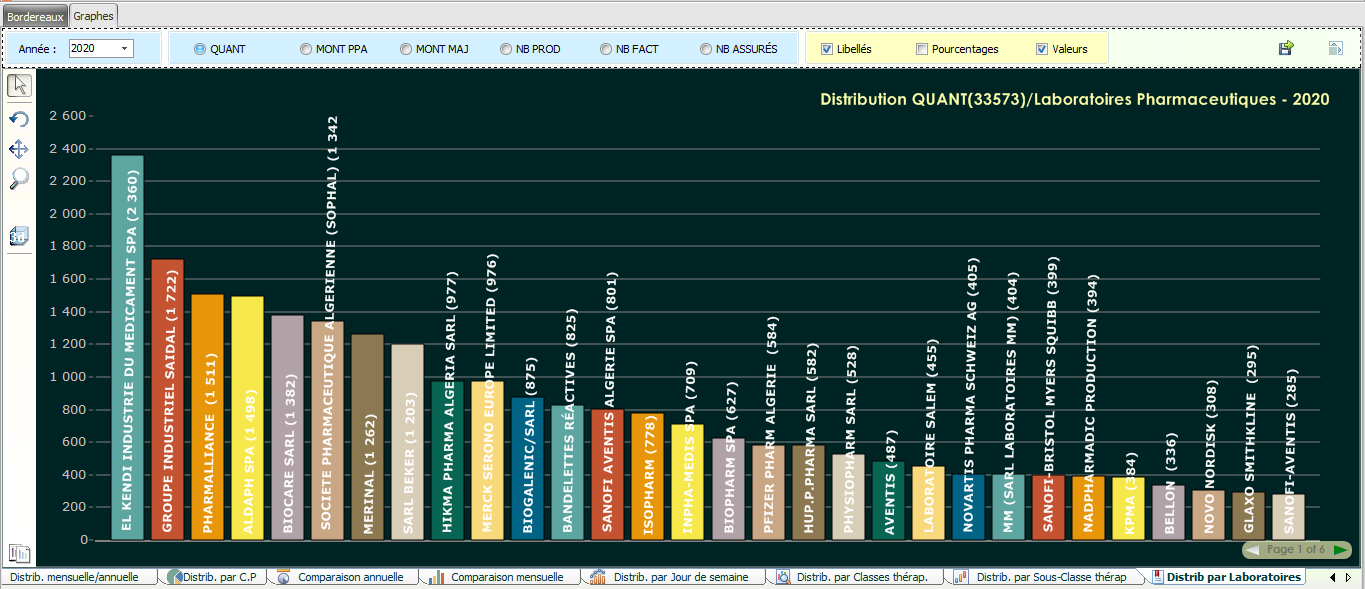Click the bottom-left chart legend icon
The image size is (1365, 589).
tap(19, 553)
